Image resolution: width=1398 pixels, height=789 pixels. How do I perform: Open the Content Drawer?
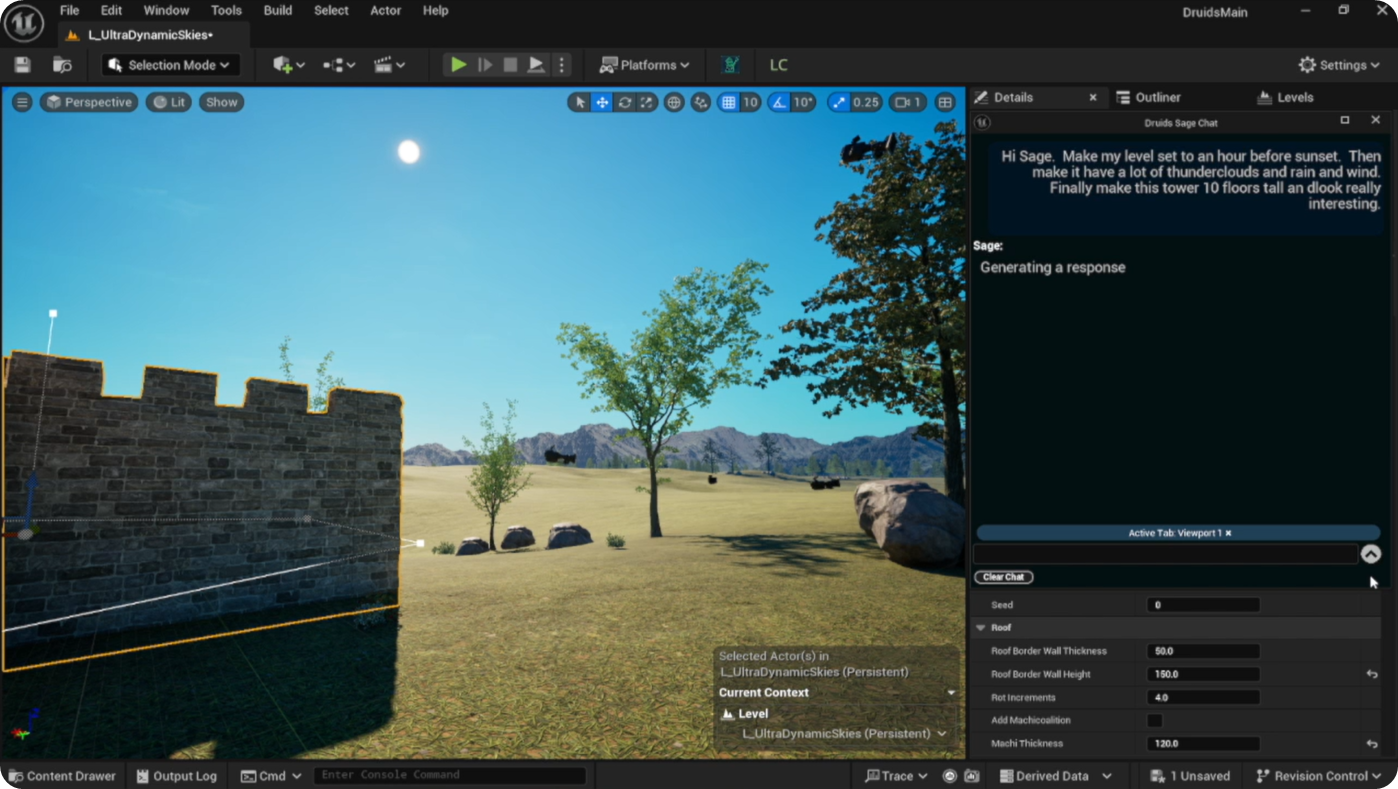61,775
